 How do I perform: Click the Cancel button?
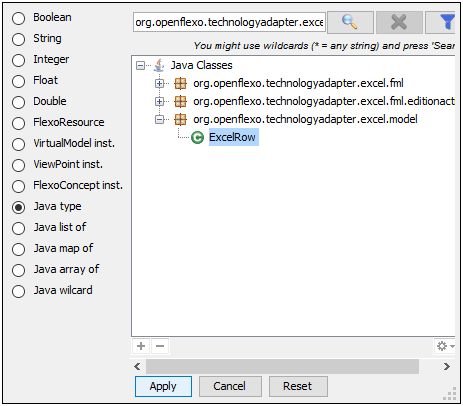point(230,386)
